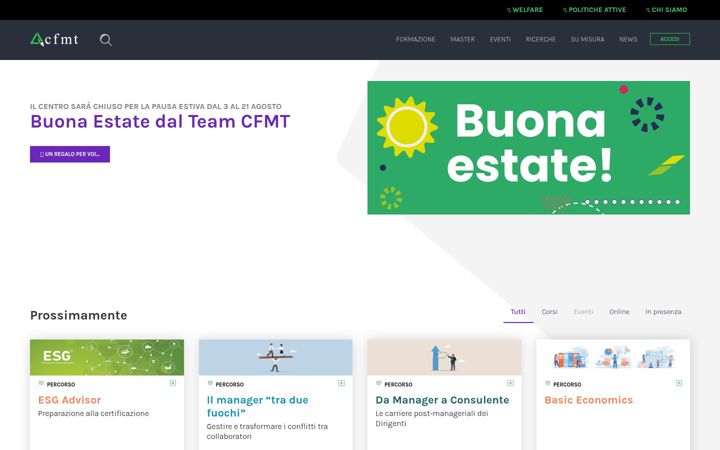
Task: Open the Chi Siamo top link
Action: coord(666,10)
